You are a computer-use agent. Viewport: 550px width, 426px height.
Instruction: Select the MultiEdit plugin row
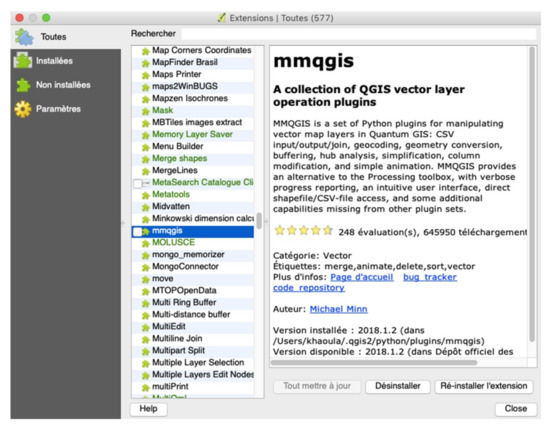193,327
